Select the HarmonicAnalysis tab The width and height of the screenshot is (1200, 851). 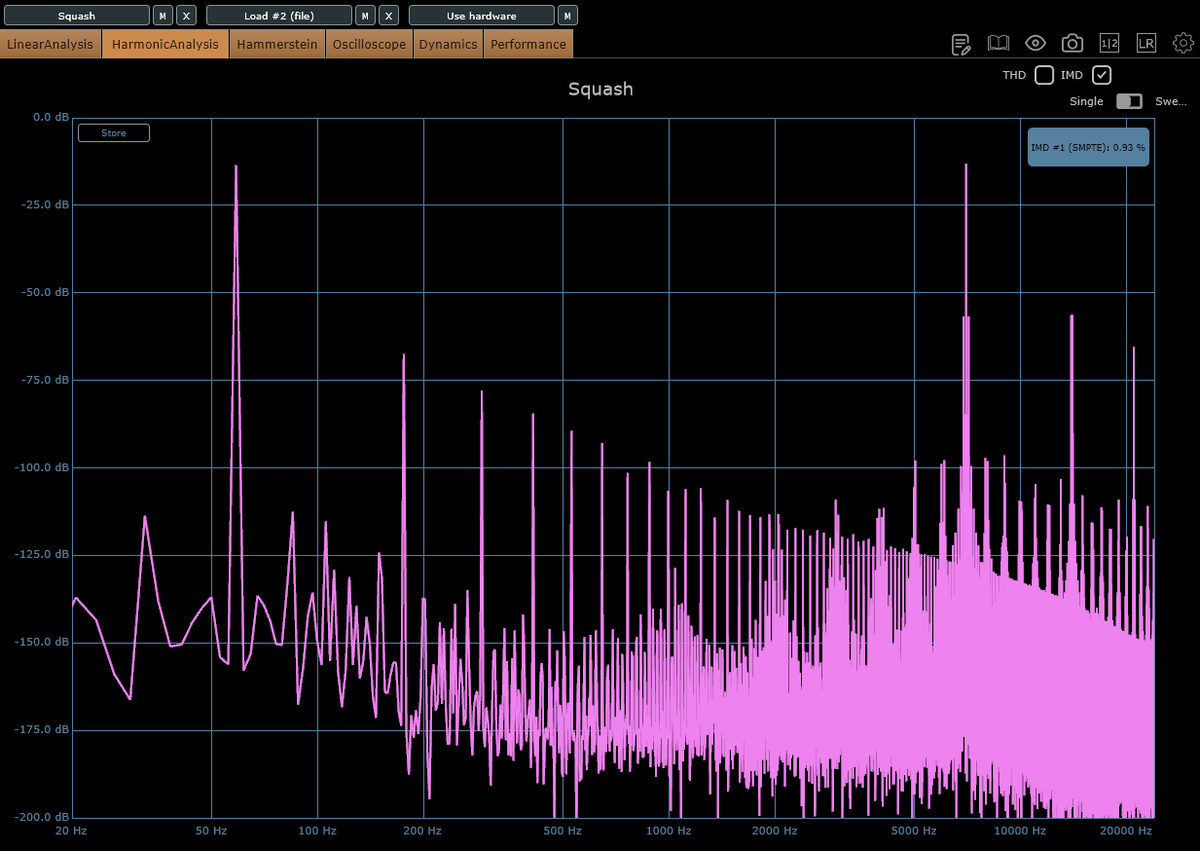(x=165, y=44)
